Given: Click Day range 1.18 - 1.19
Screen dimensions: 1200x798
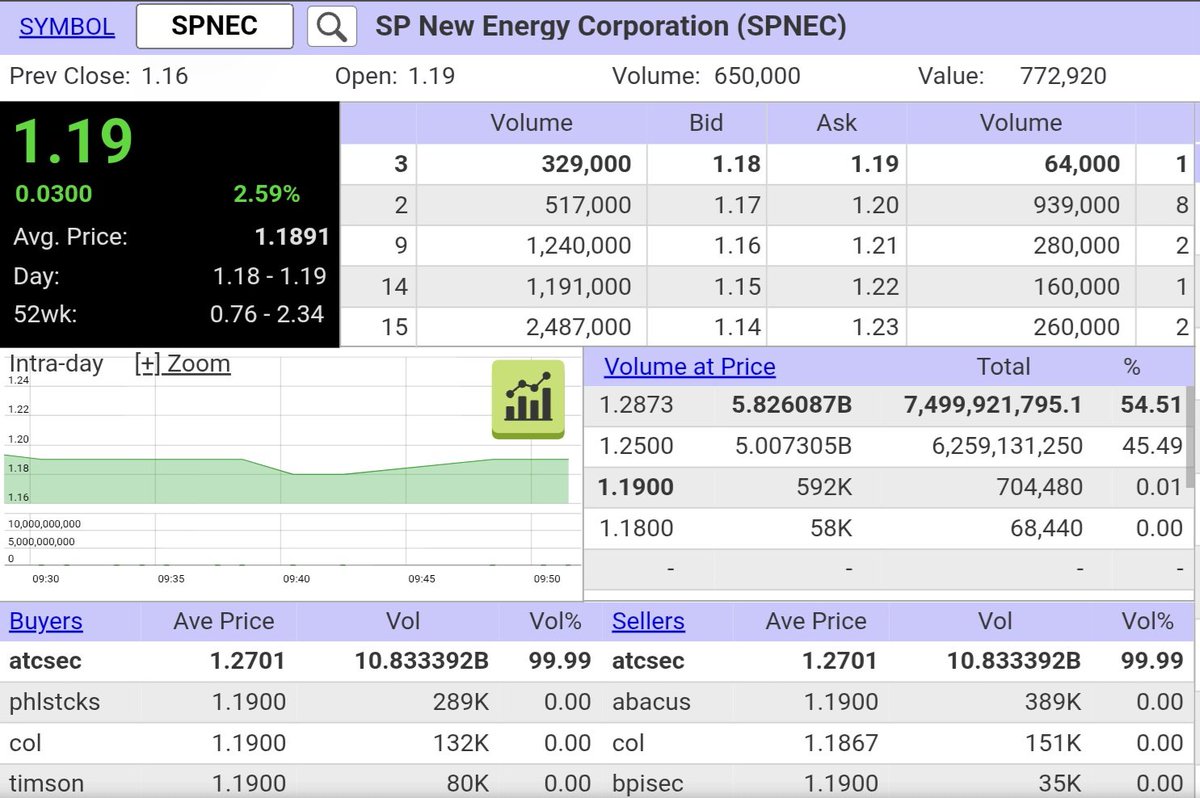Looking at the screenshot, I should 270,276.
